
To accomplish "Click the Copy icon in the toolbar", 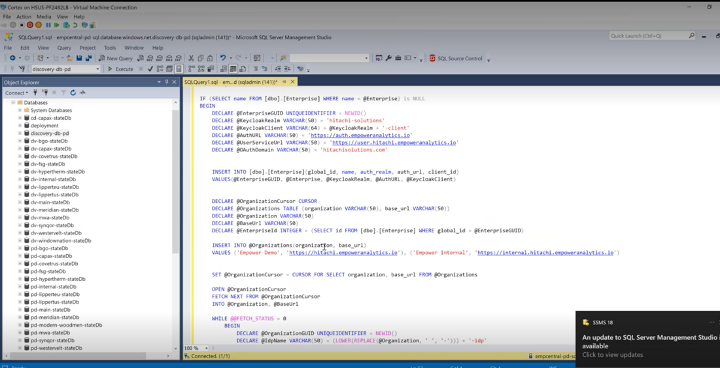I will click(200, 58).
